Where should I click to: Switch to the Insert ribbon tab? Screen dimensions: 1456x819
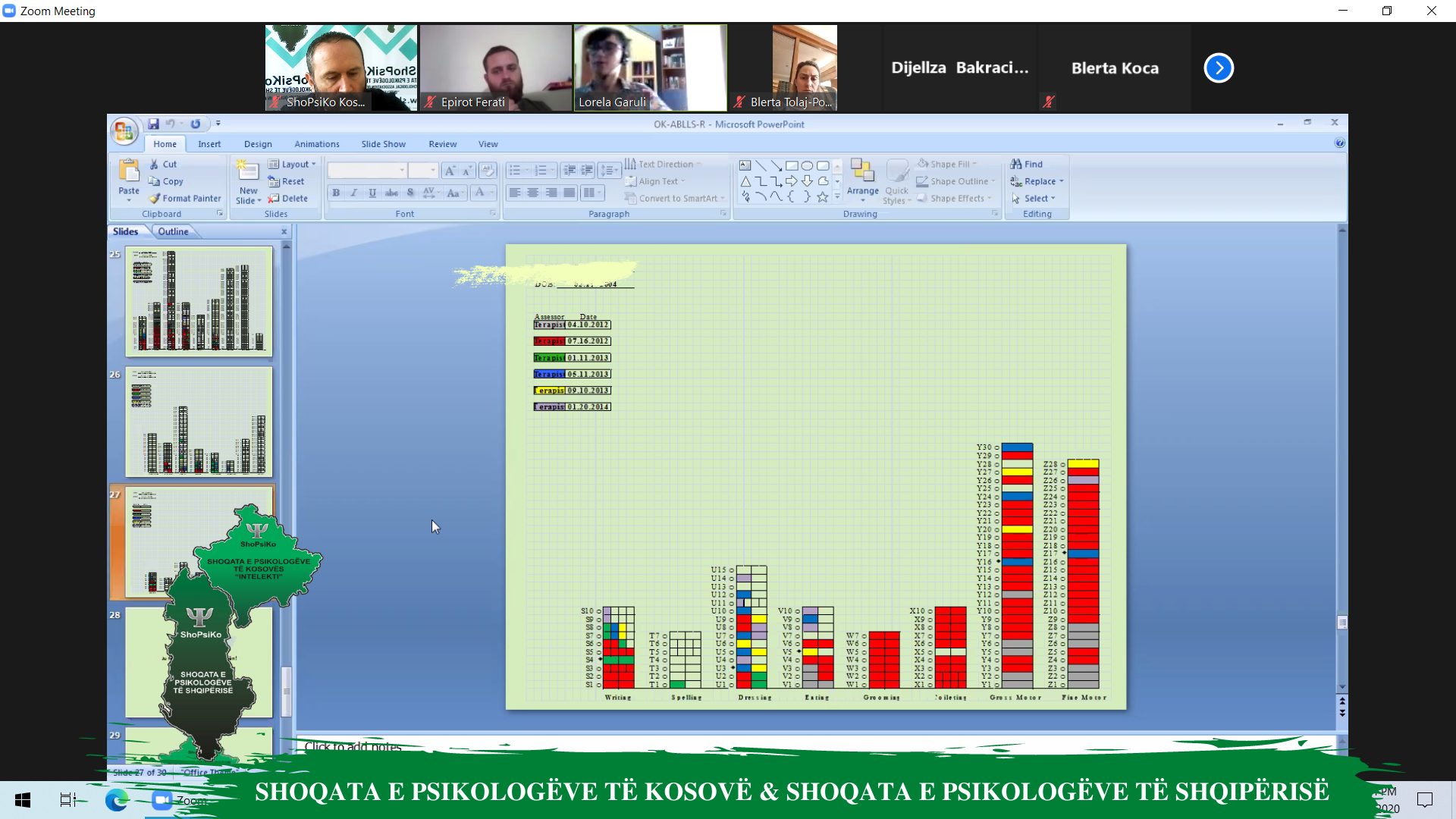[209, 144]
